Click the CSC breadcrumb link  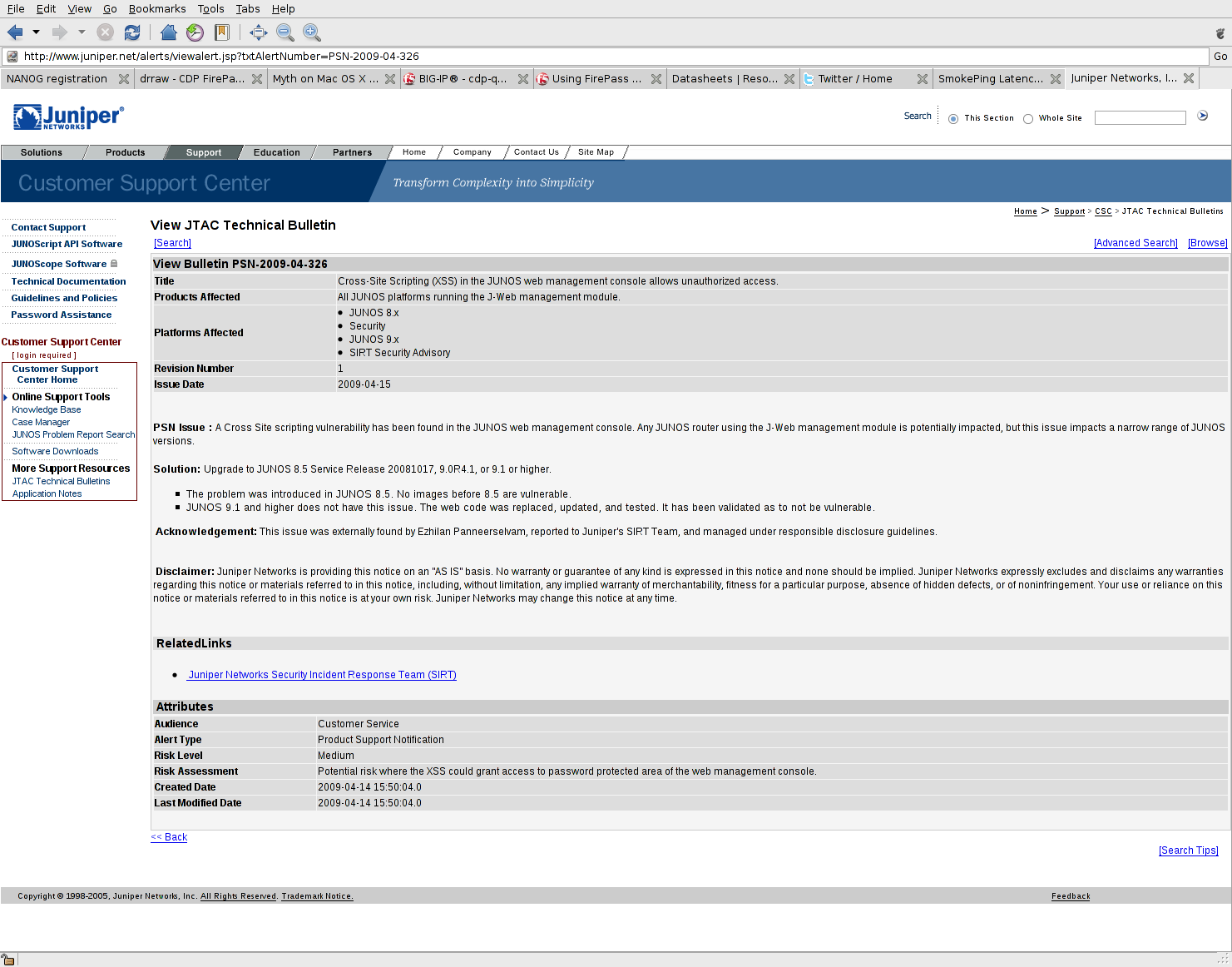tap(1103, 211)
